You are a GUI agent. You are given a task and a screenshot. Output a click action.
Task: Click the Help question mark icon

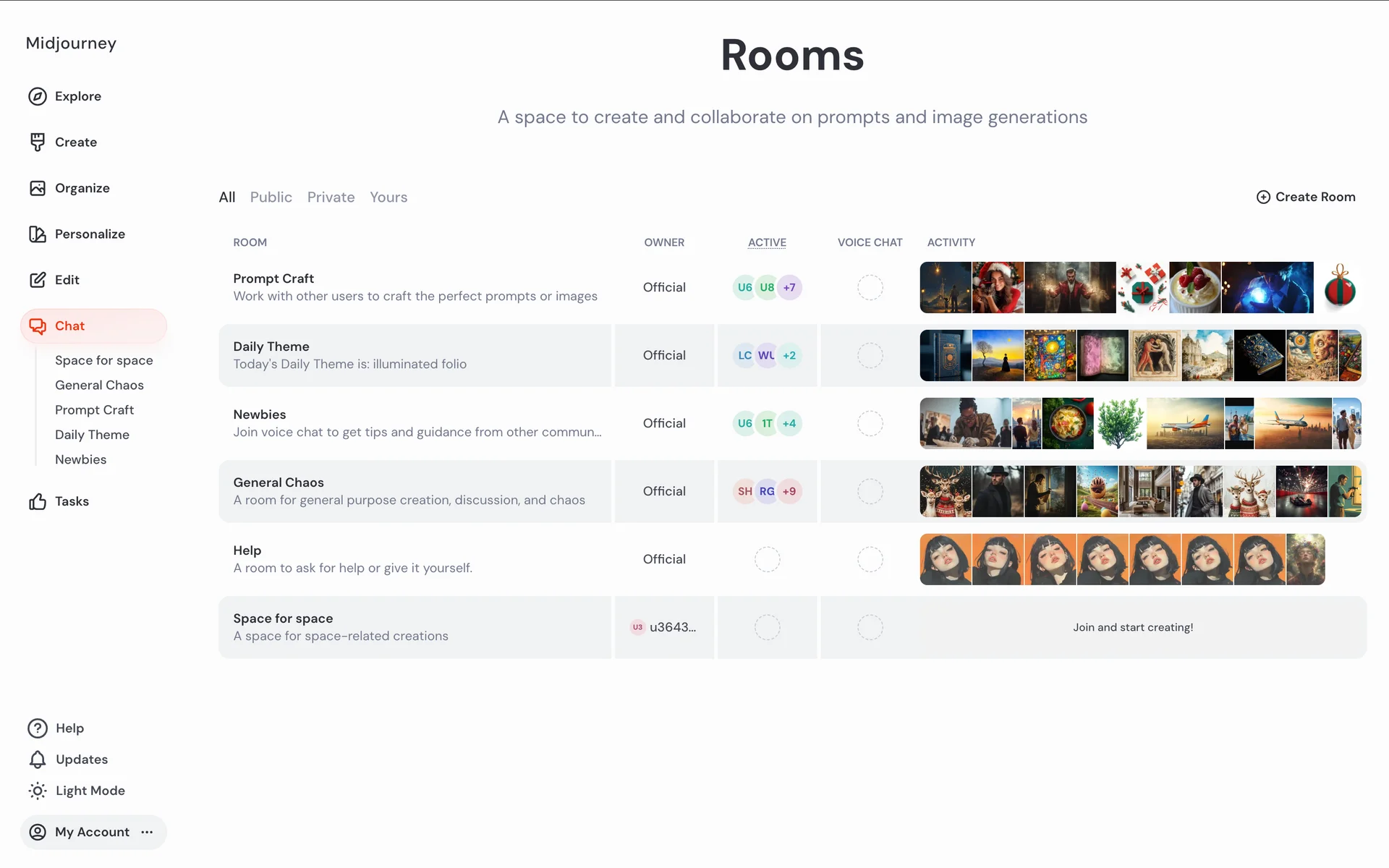(x=38, y=728)
